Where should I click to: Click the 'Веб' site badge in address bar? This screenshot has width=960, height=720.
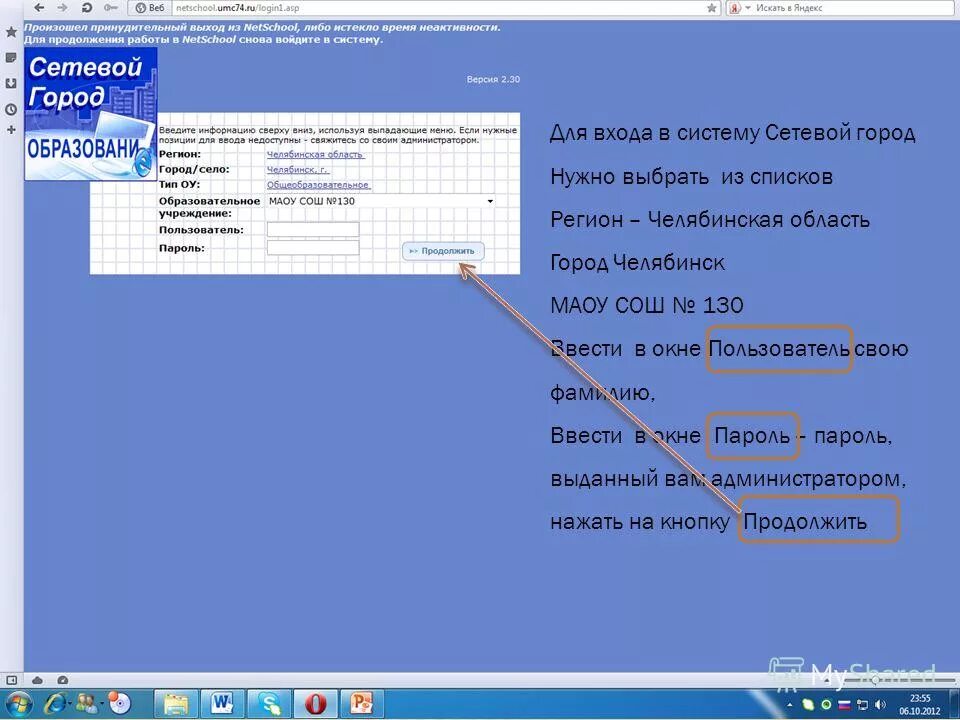(x=149, y=7)
